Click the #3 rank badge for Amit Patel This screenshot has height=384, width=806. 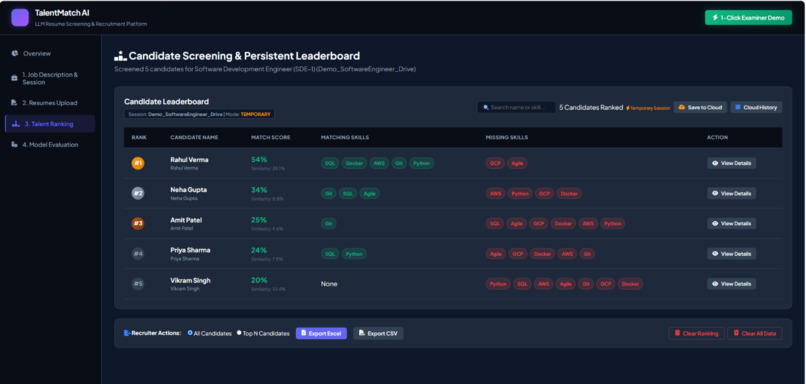[138, 224]
